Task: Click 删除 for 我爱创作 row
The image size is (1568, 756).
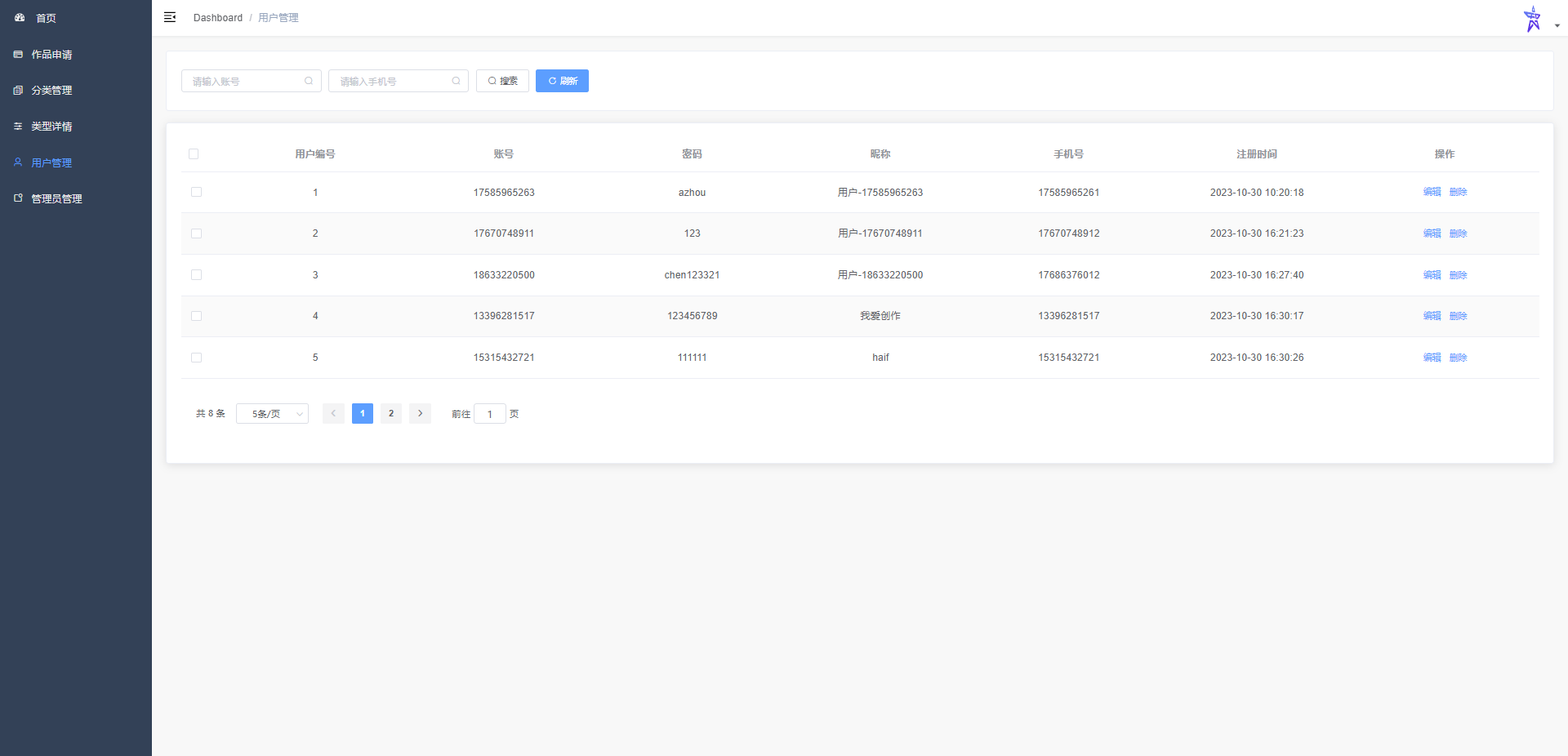Action: (x=1458, y=316)
